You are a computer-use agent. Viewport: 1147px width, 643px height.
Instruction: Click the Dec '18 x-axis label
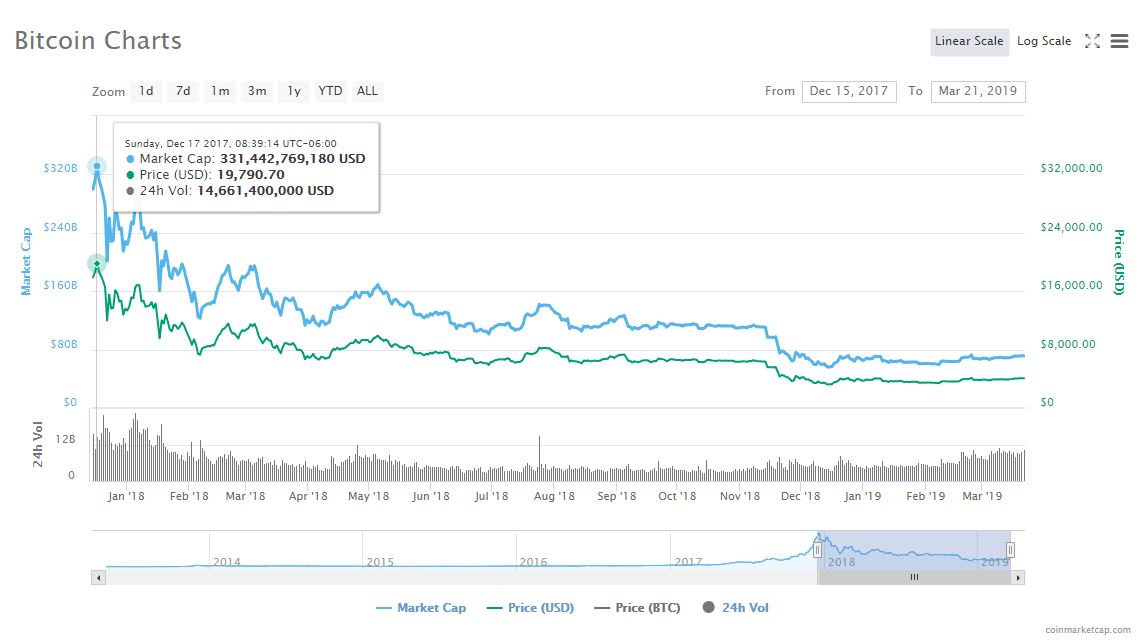click(800, 496)
